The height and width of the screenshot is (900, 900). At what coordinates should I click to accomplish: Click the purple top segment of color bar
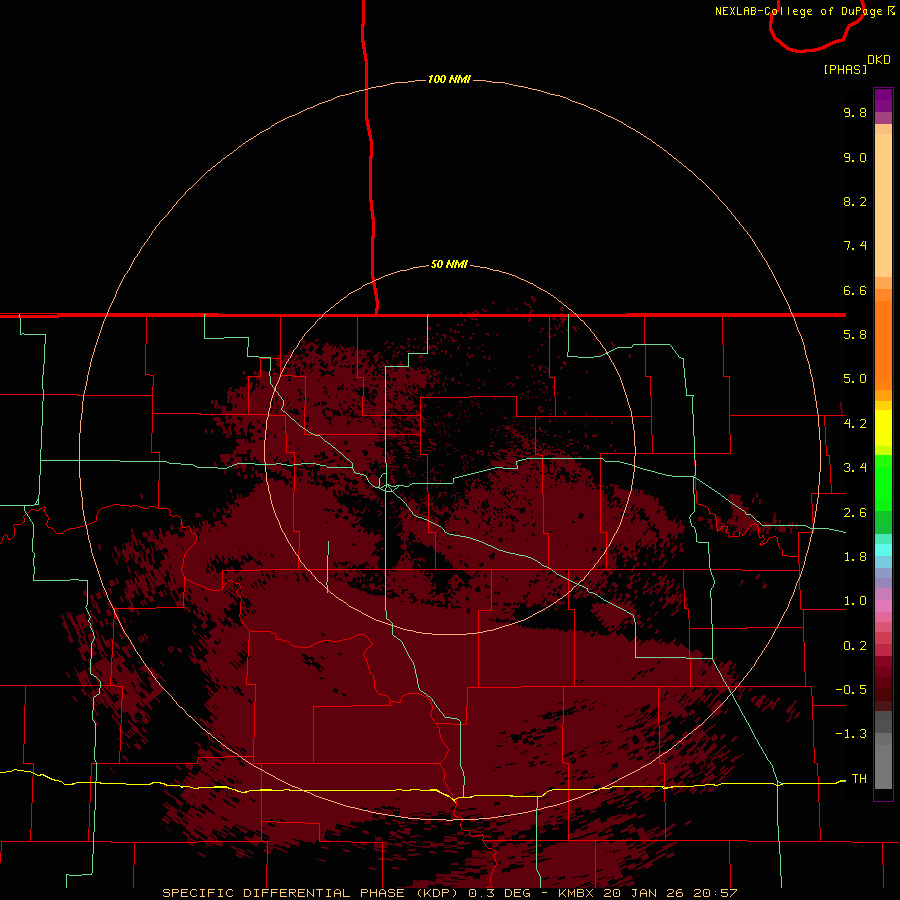click(x=883, y=100)
